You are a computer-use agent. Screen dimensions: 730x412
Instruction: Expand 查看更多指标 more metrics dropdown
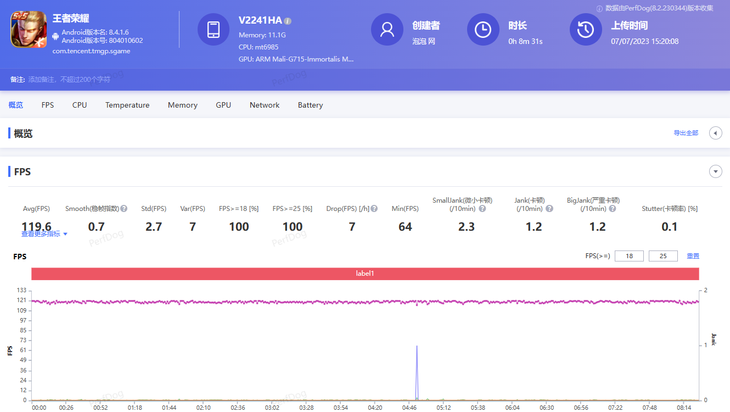(x=45, y=234)
